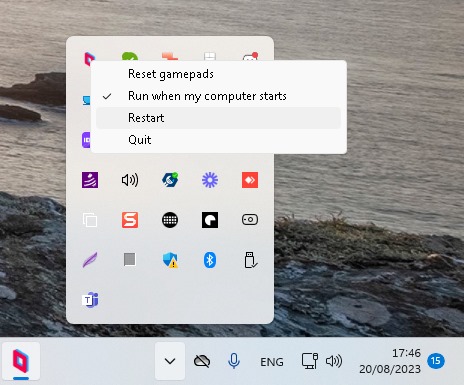Open the red AnyDesk tray icon
This screenshot has height=385, width=464.
click(250, 180)
